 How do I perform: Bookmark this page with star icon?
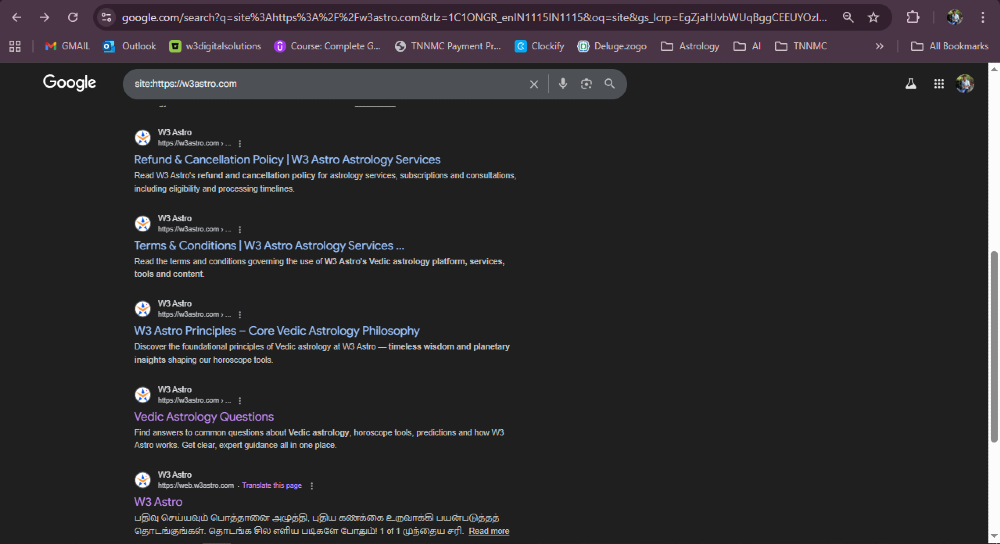tap(873, 17)
